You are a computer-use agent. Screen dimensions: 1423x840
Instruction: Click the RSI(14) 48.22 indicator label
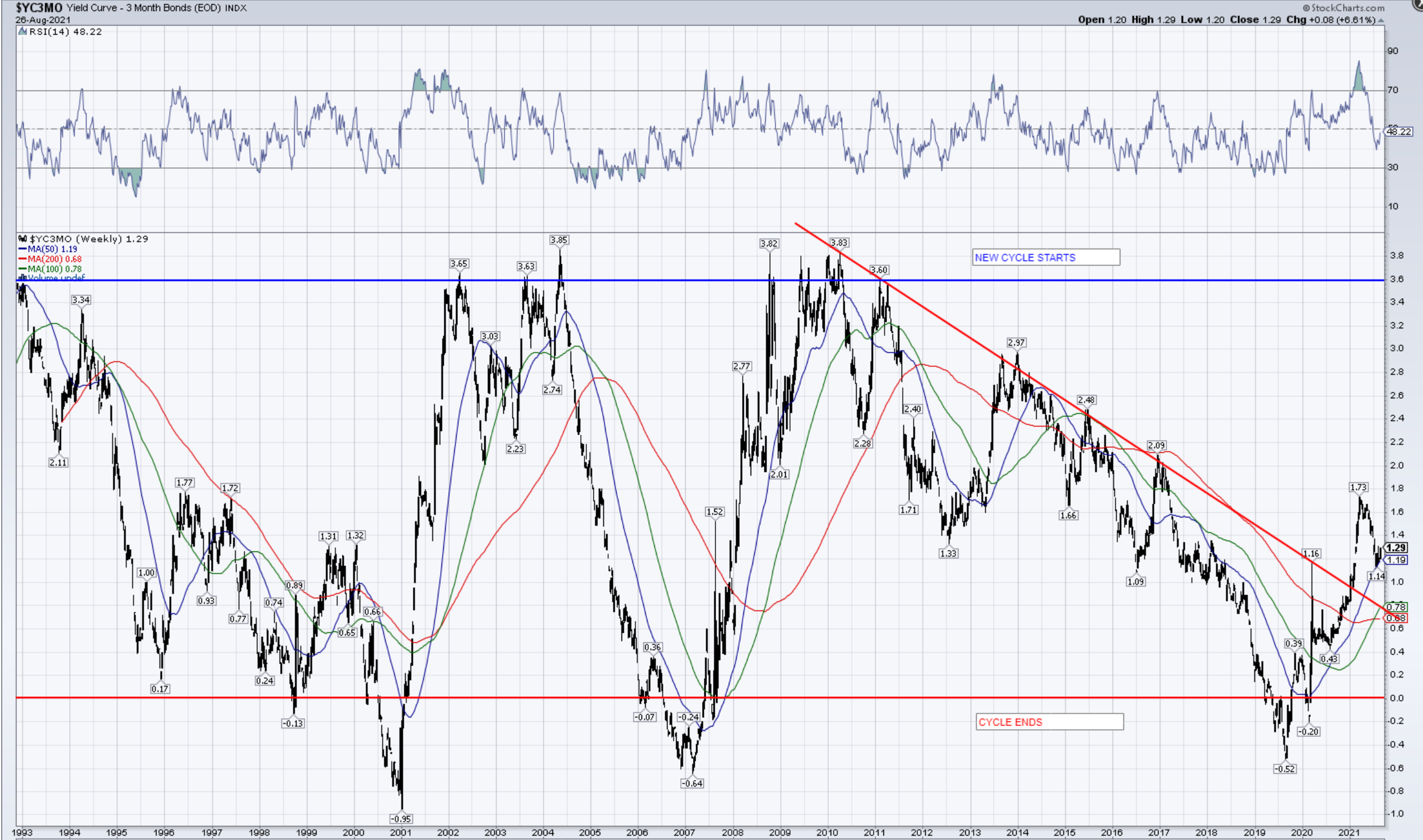pos(65,32)
